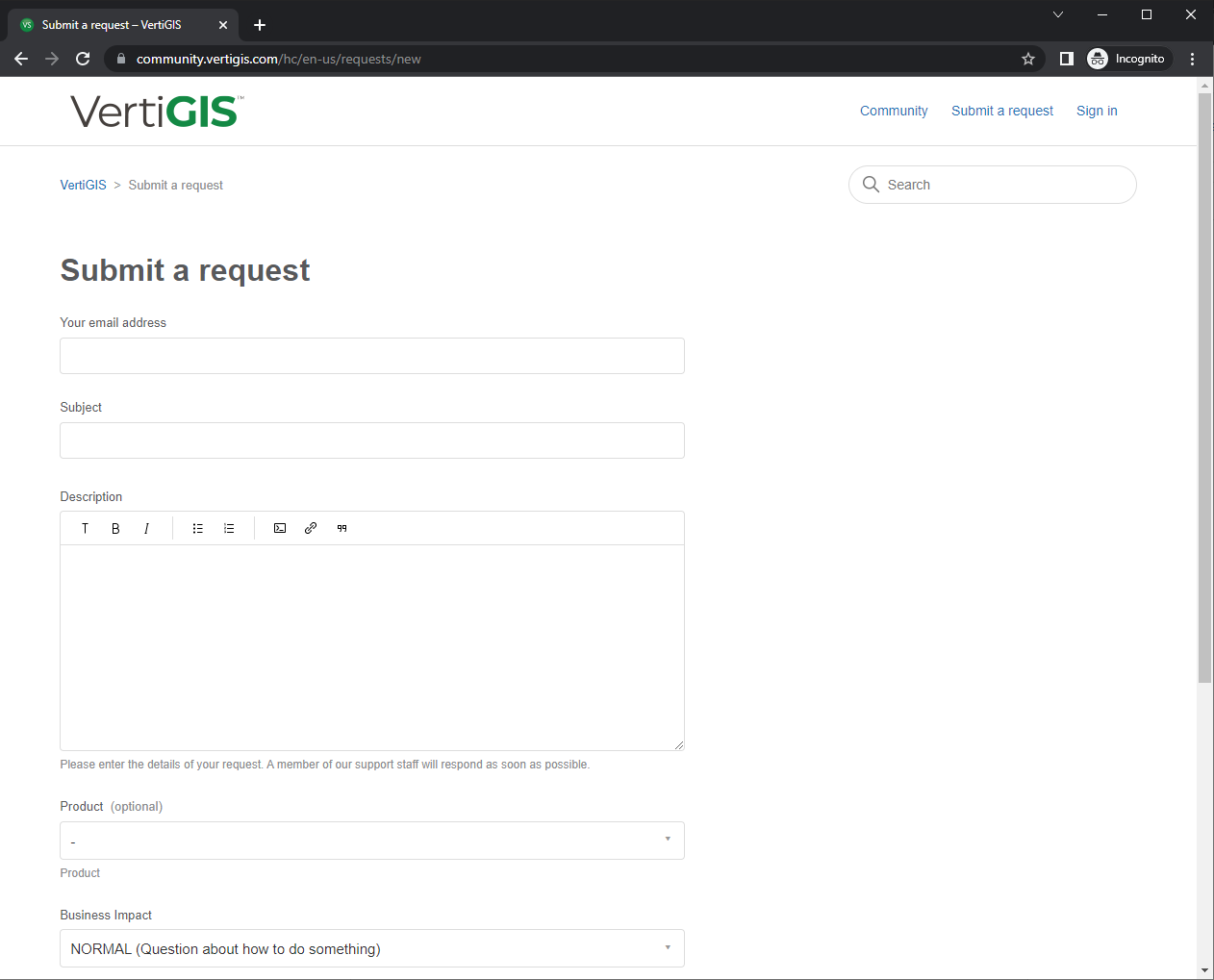
Task: Focus the Subject input field
Action: (372, 440)
